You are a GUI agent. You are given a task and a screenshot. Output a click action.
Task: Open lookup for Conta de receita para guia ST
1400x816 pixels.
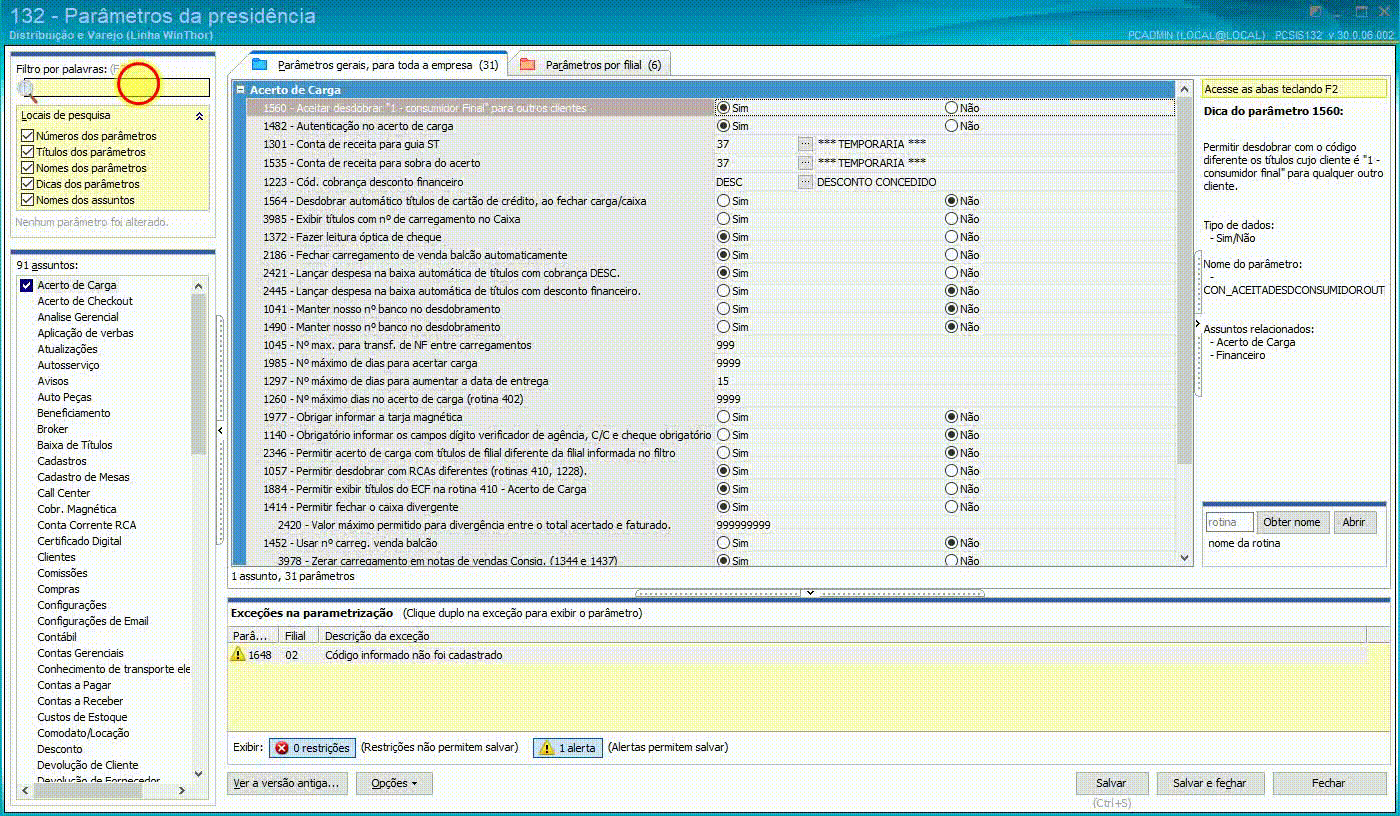[805, 144]
